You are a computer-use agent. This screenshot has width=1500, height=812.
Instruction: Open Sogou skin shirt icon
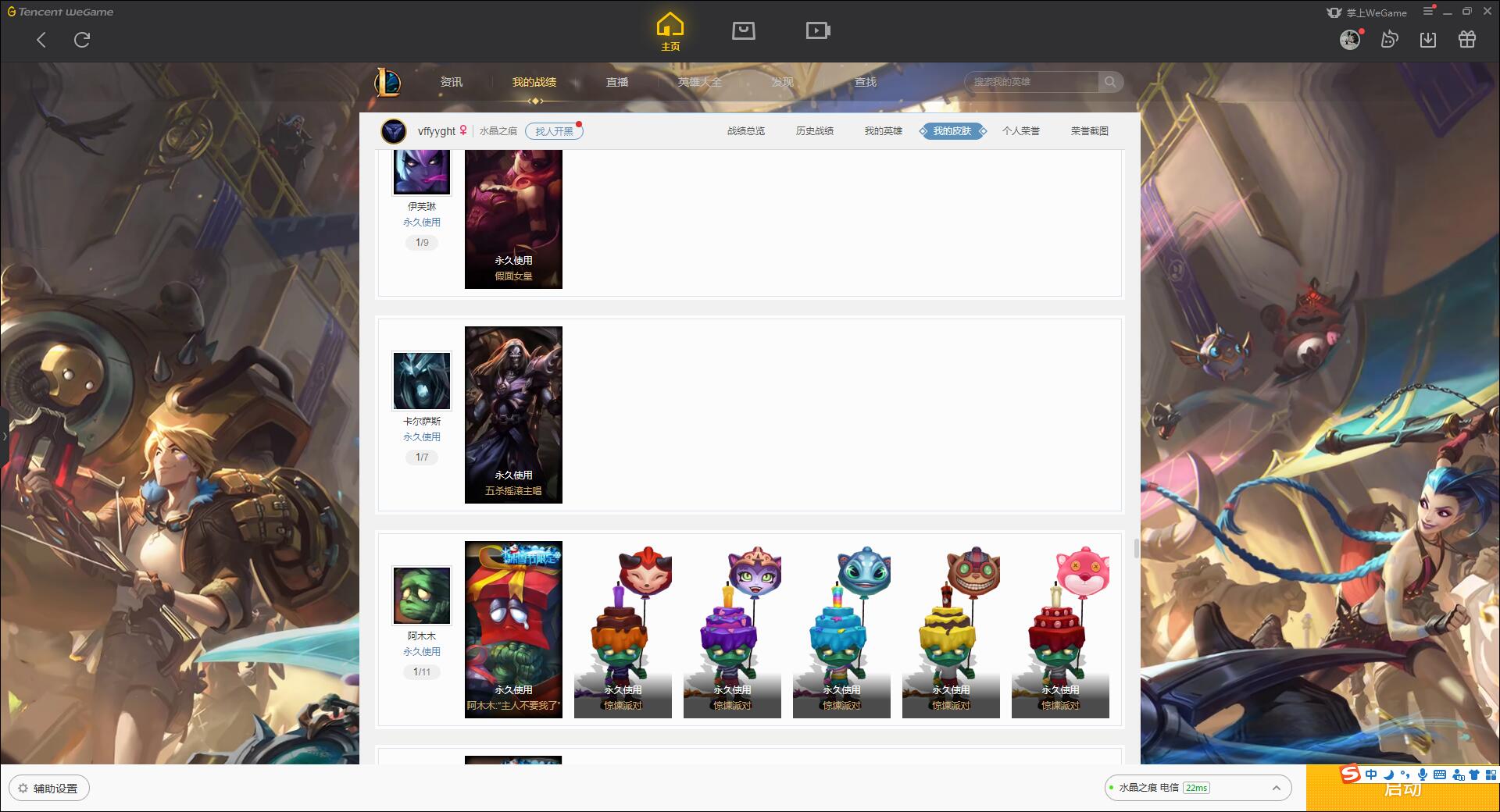1474,775
